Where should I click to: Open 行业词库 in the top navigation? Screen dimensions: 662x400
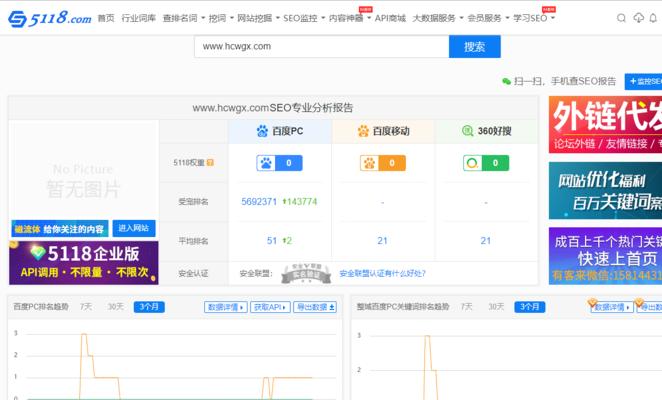click(x=138, y=18)
